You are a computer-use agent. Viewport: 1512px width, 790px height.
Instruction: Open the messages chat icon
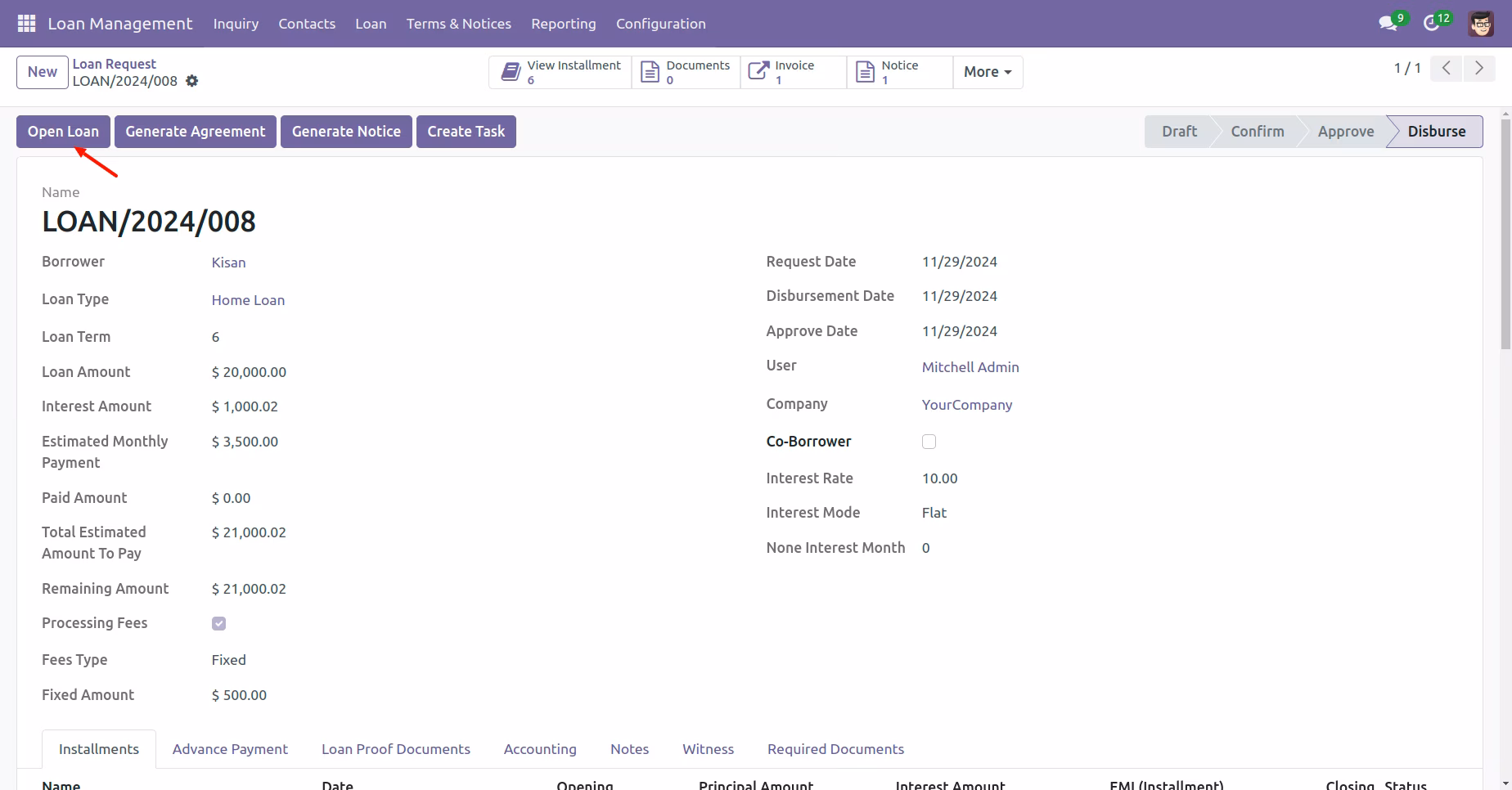[x=1388, y=24]
